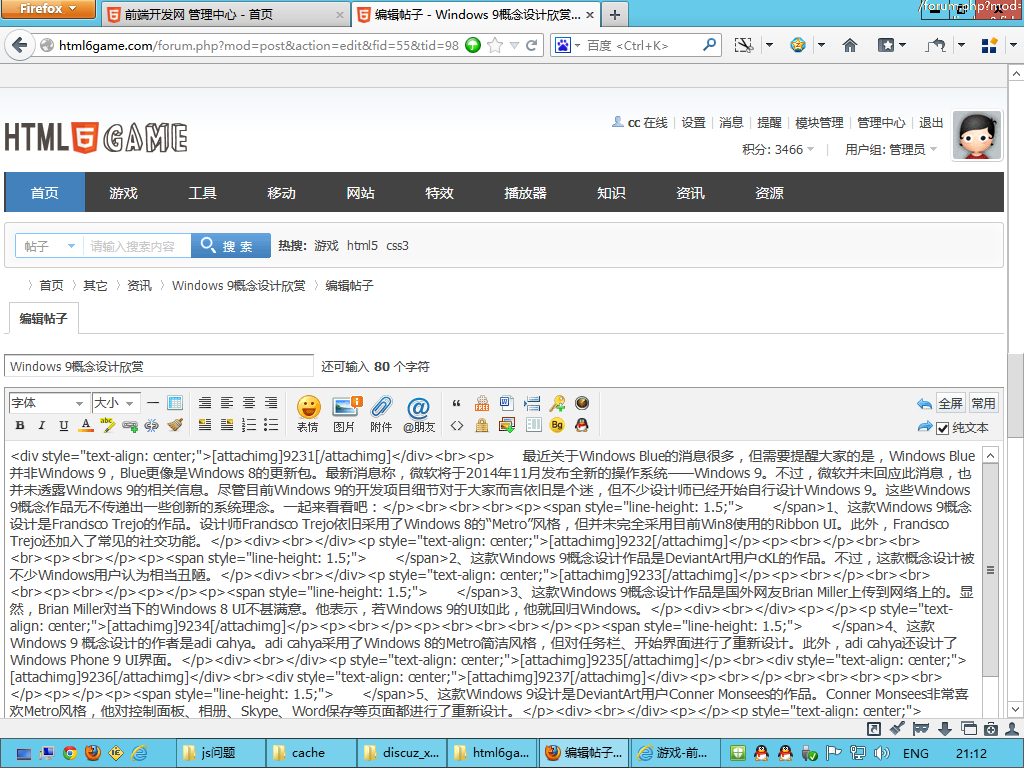Insert an ordered numbered list
Image resolution: width=1024 pixels, height=768 pixels.
[x=249, y=426]
